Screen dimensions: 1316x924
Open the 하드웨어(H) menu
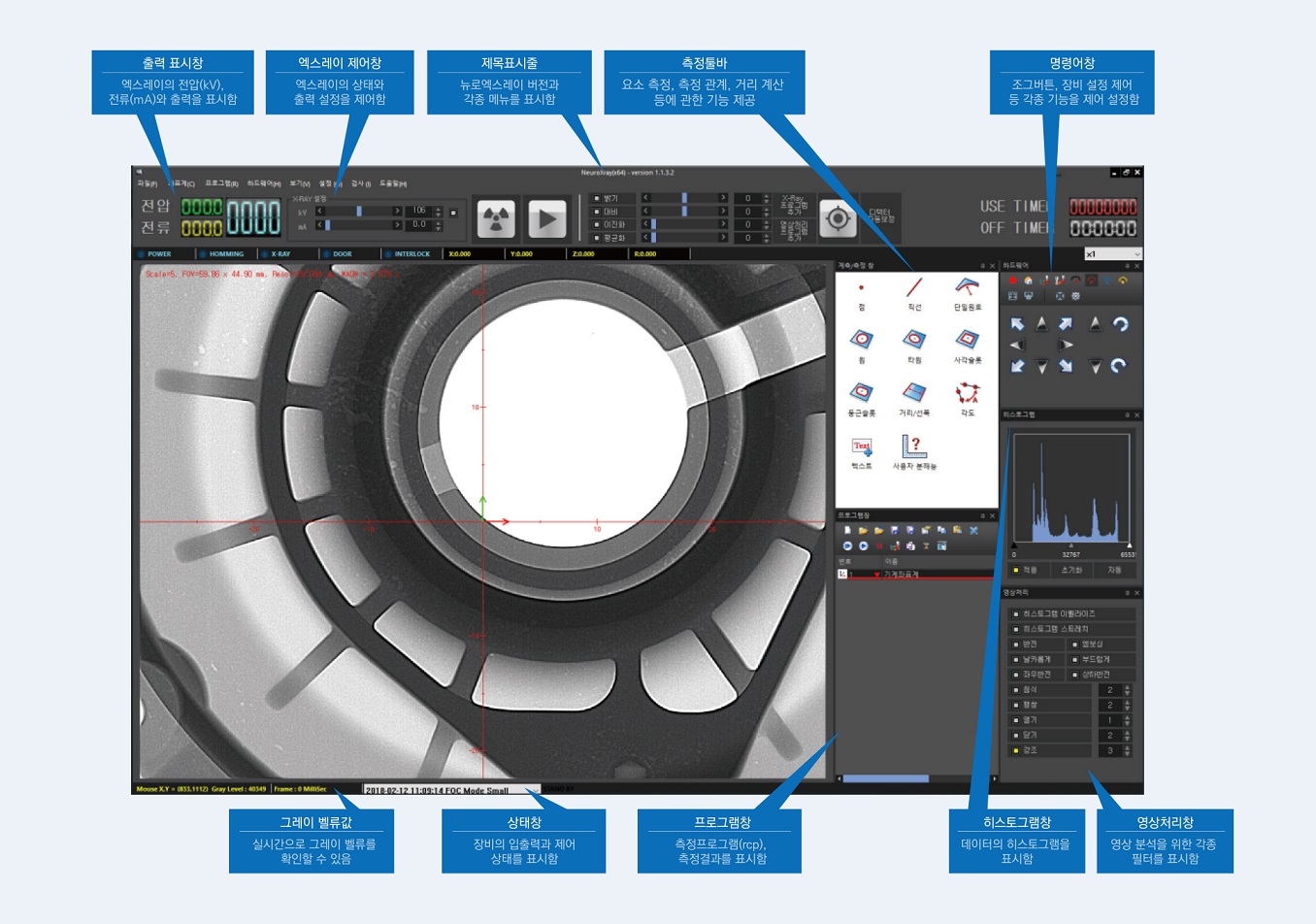[263, 183]
